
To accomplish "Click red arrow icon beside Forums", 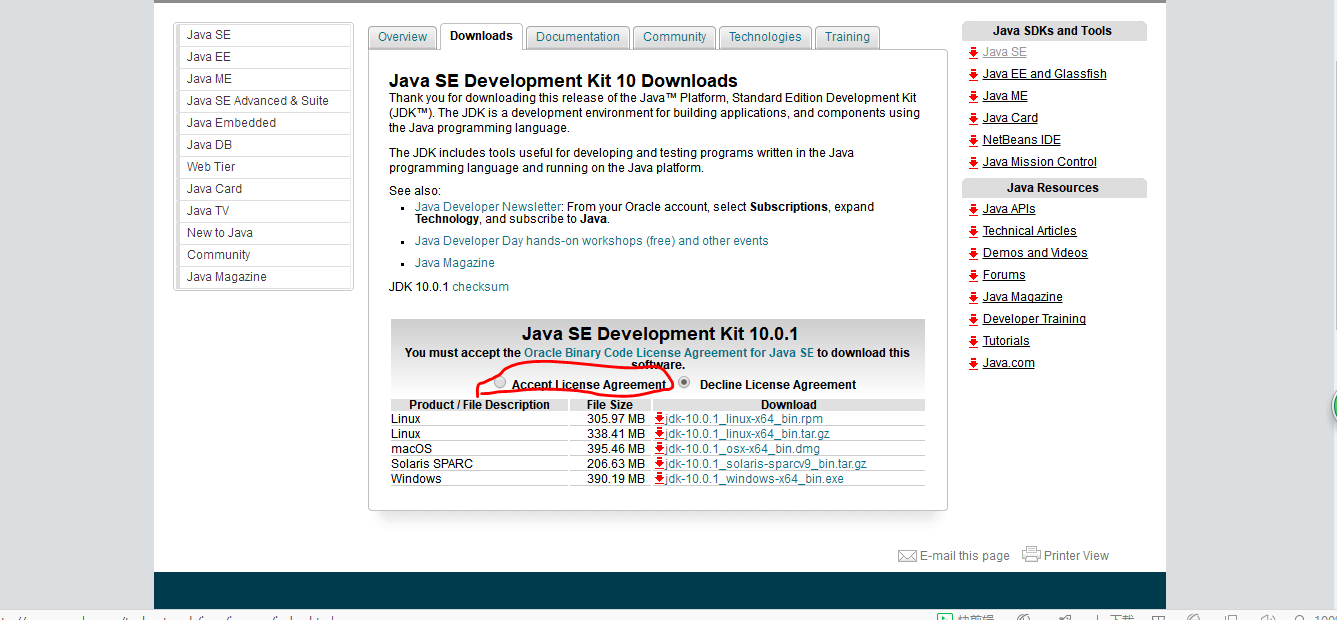I will 974,275.
